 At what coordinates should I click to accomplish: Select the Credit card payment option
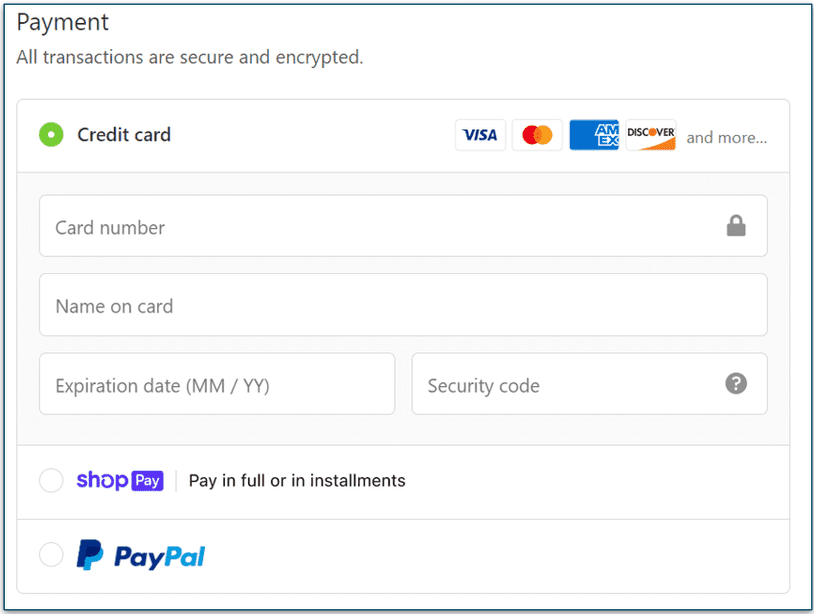(51, 135)
